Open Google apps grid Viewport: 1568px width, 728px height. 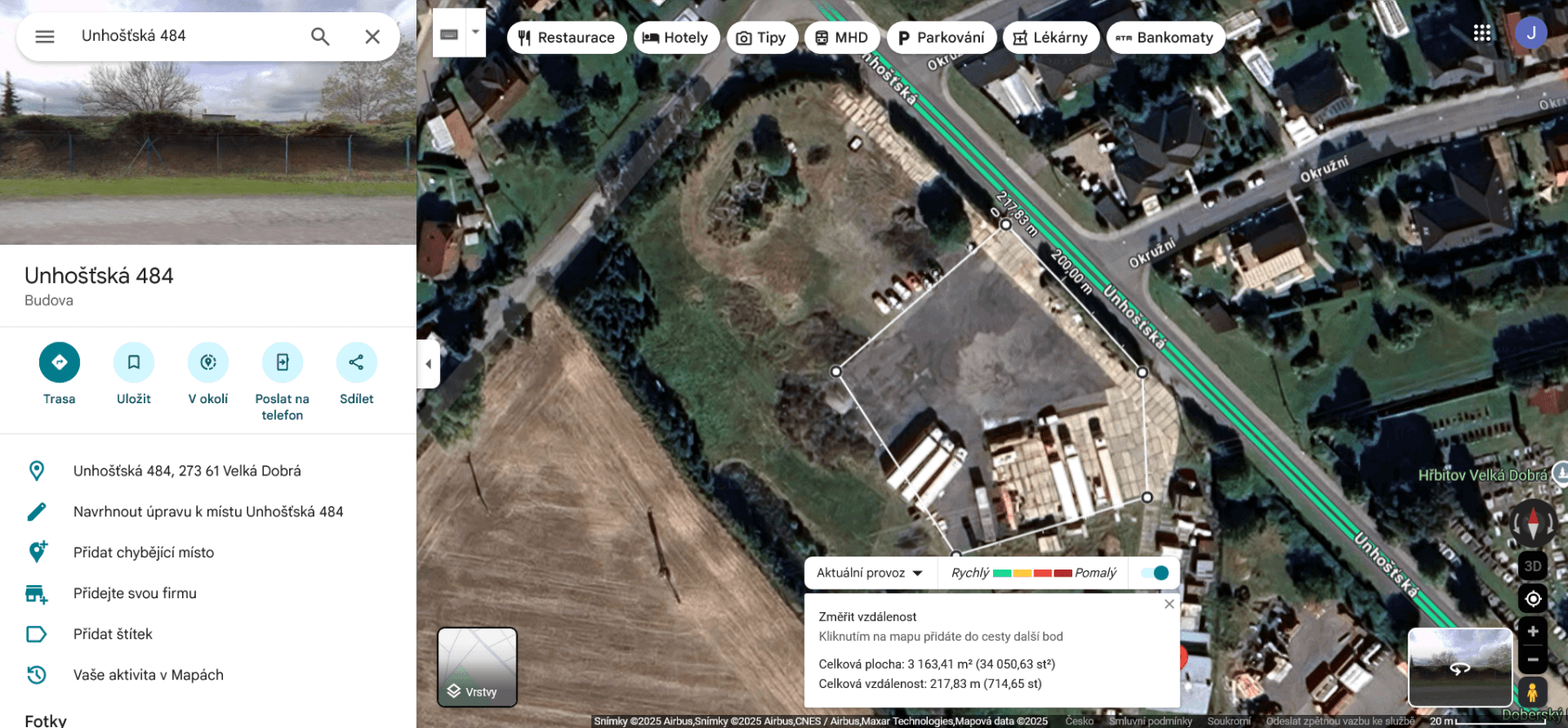(x=1482, y=33)
